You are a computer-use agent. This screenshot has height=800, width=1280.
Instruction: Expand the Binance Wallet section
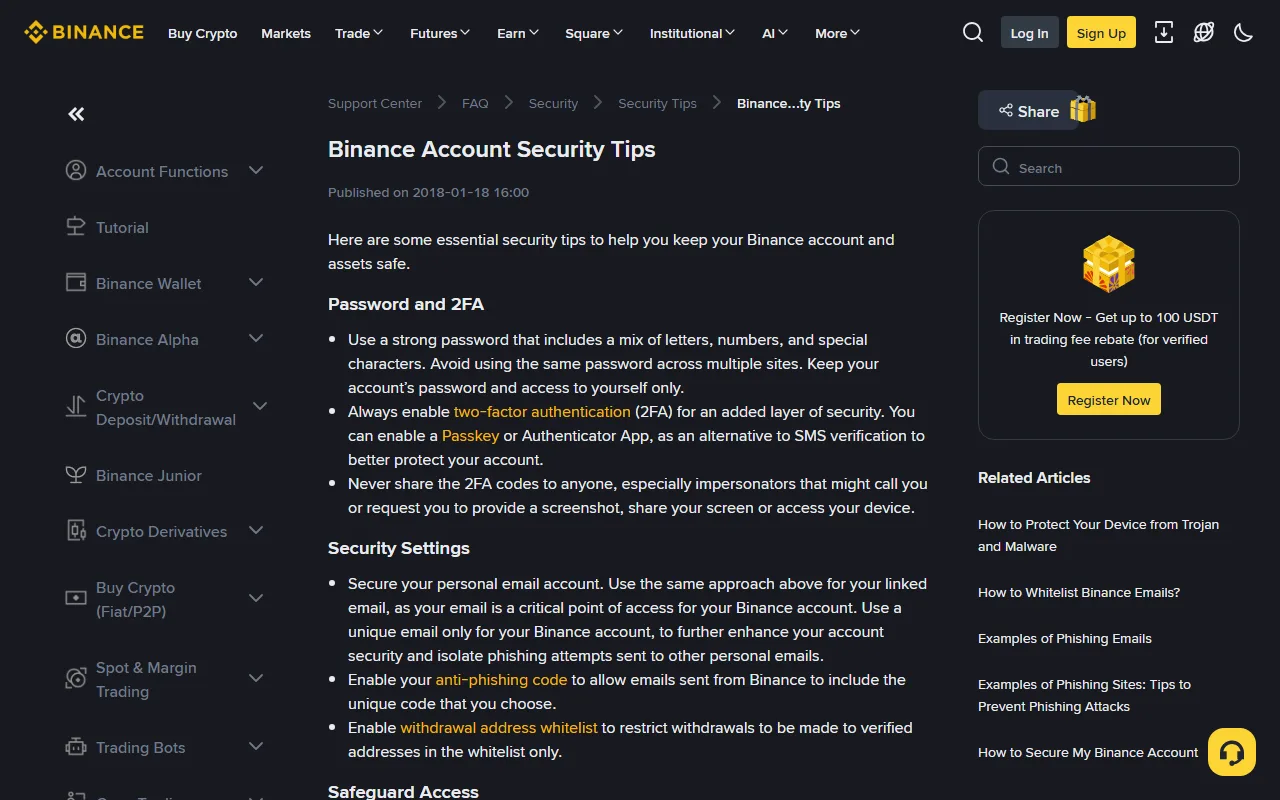pos(256,283)
